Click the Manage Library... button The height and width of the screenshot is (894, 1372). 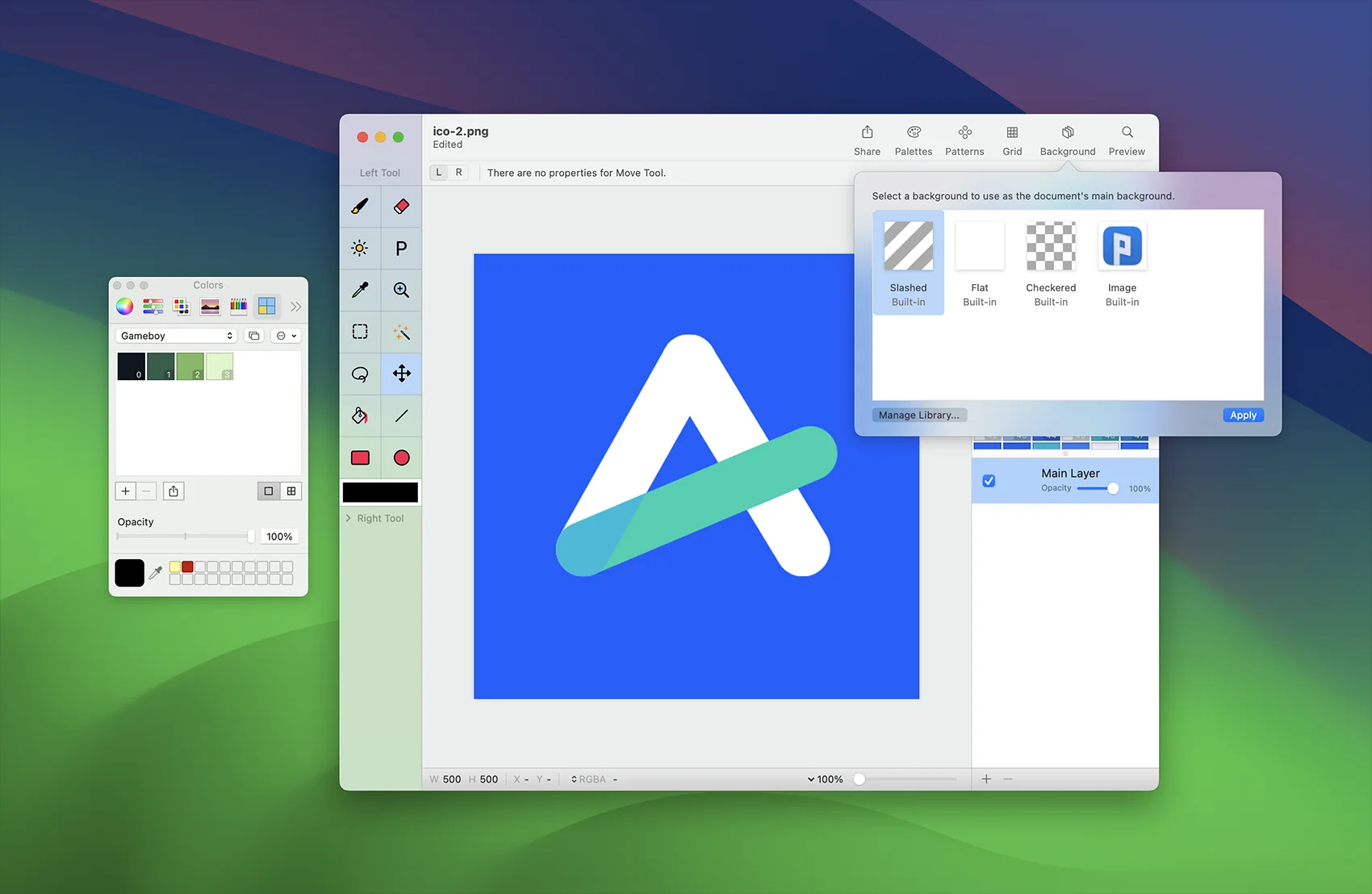(x=919, y=415)
